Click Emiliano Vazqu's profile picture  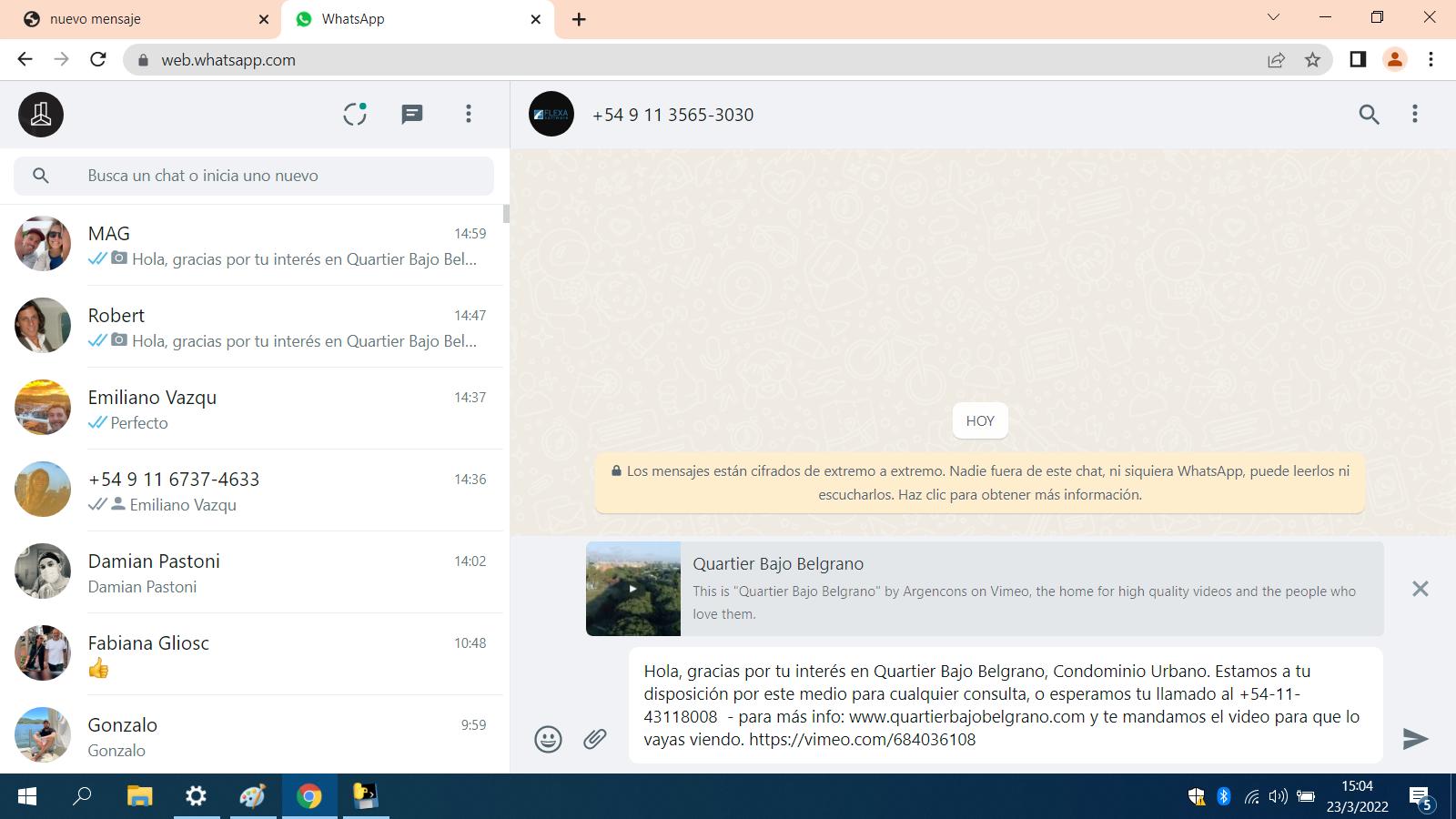coord(43,408)
